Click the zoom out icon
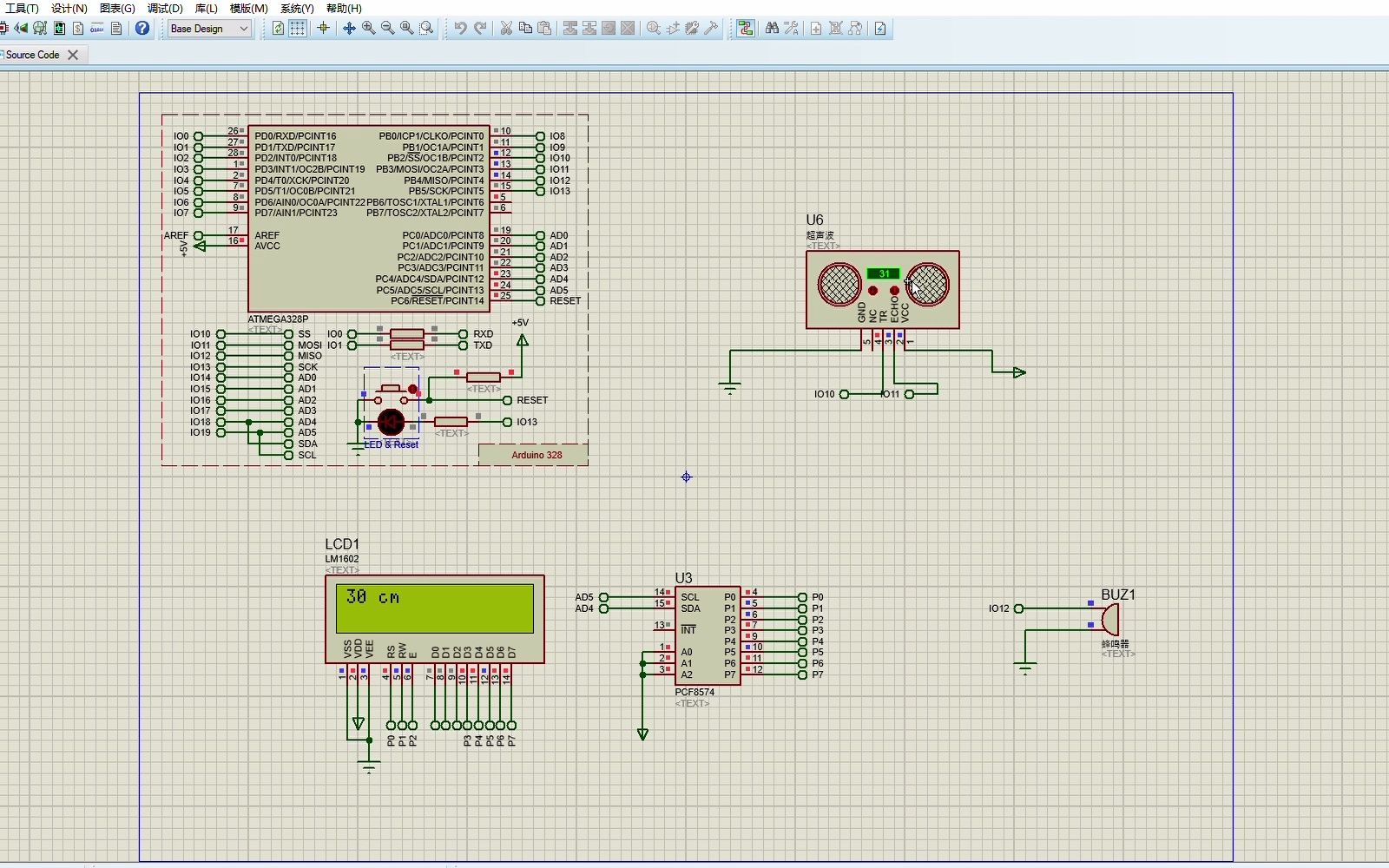 387,29
